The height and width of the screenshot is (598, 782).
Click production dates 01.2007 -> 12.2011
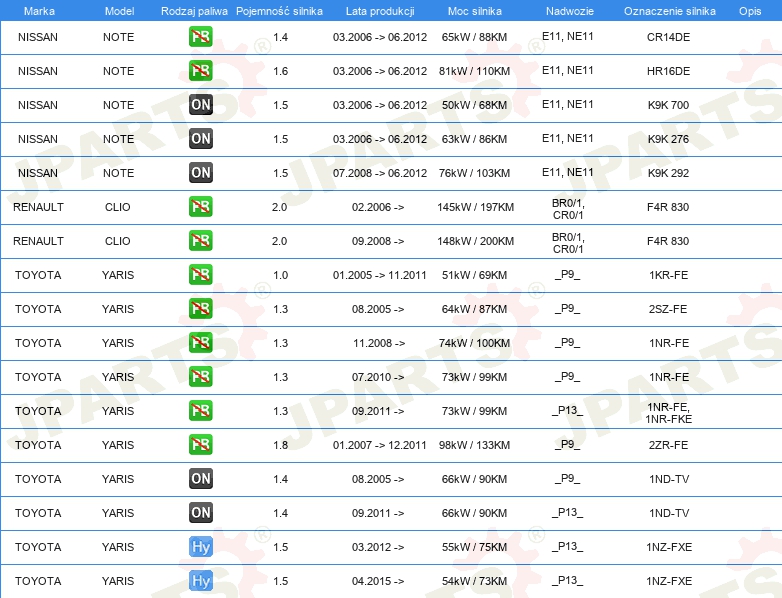point(380,445)
